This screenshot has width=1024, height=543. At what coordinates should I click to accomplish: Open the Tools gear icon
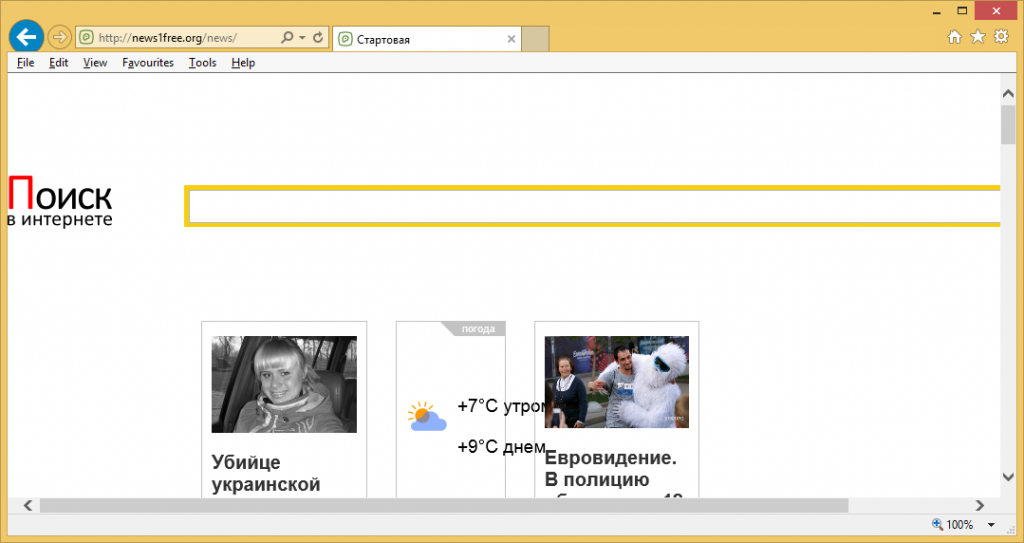coord(1000,37)
